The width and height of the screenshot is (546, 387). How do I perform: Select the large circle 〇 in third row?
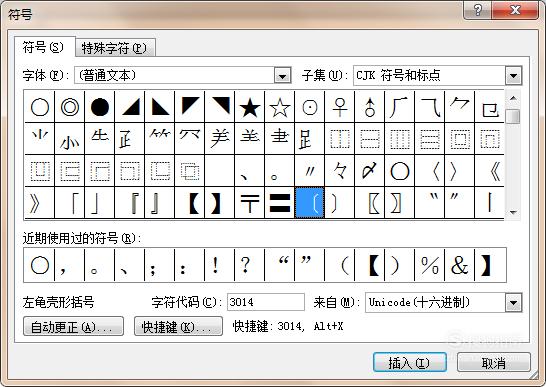(399, 171)
